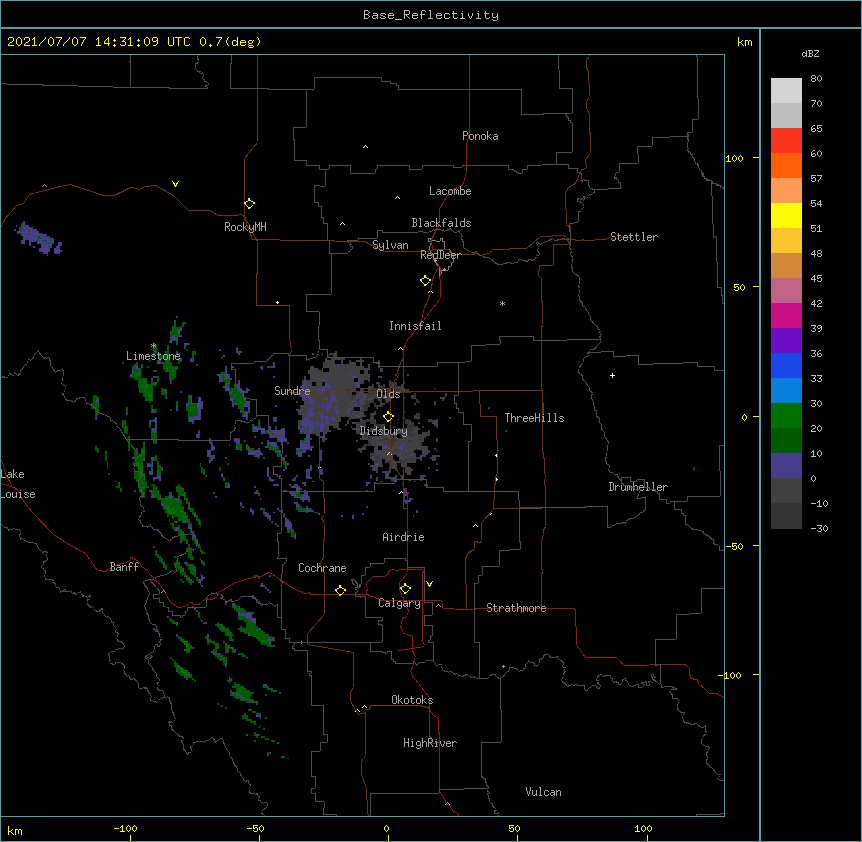Viewport: 862px width, 842px height.
Task: Click the Innisfail label
Action: point(415,326)
